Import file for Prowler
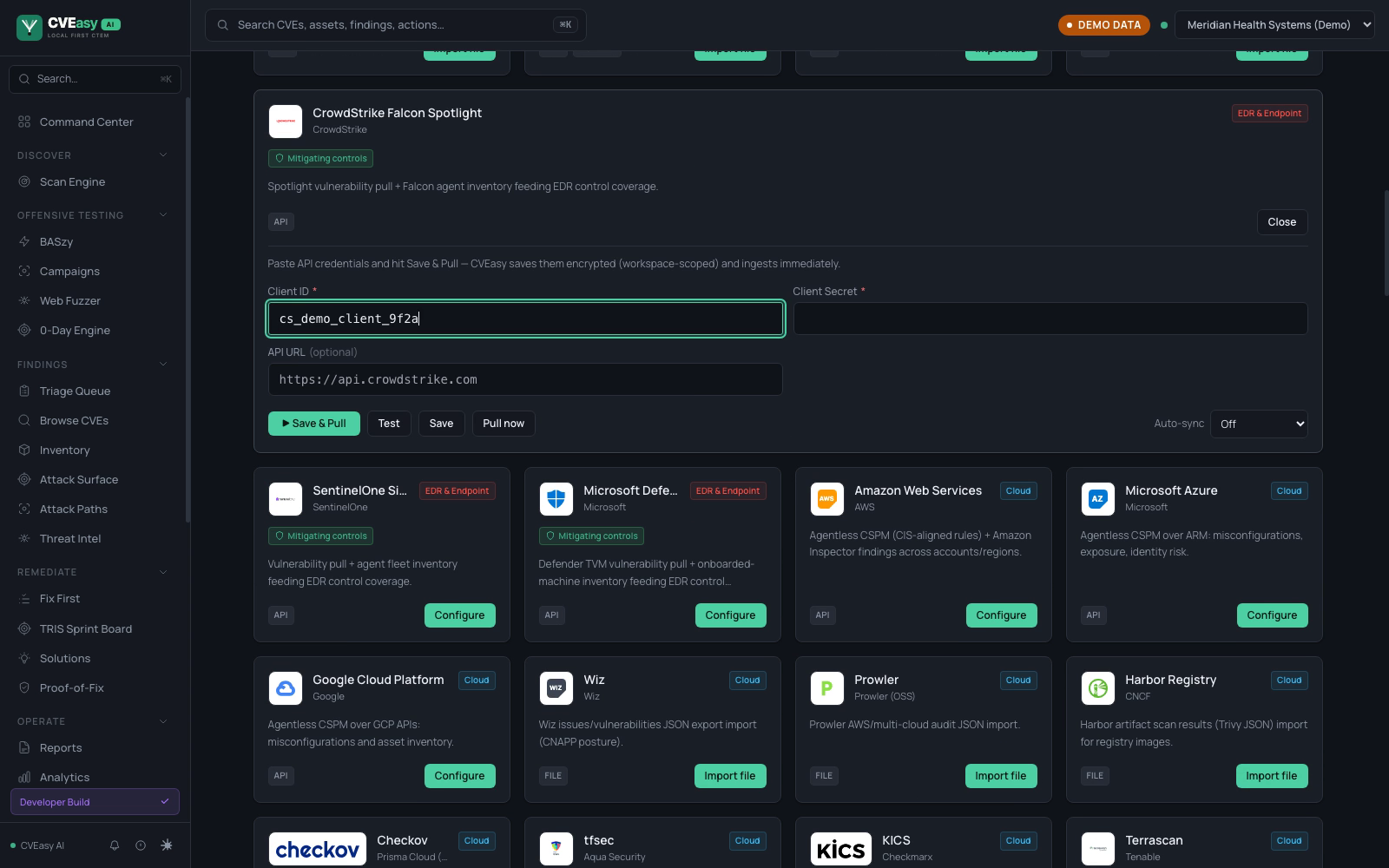This screenshot has width=1389, height=868. pos(1001,776)
